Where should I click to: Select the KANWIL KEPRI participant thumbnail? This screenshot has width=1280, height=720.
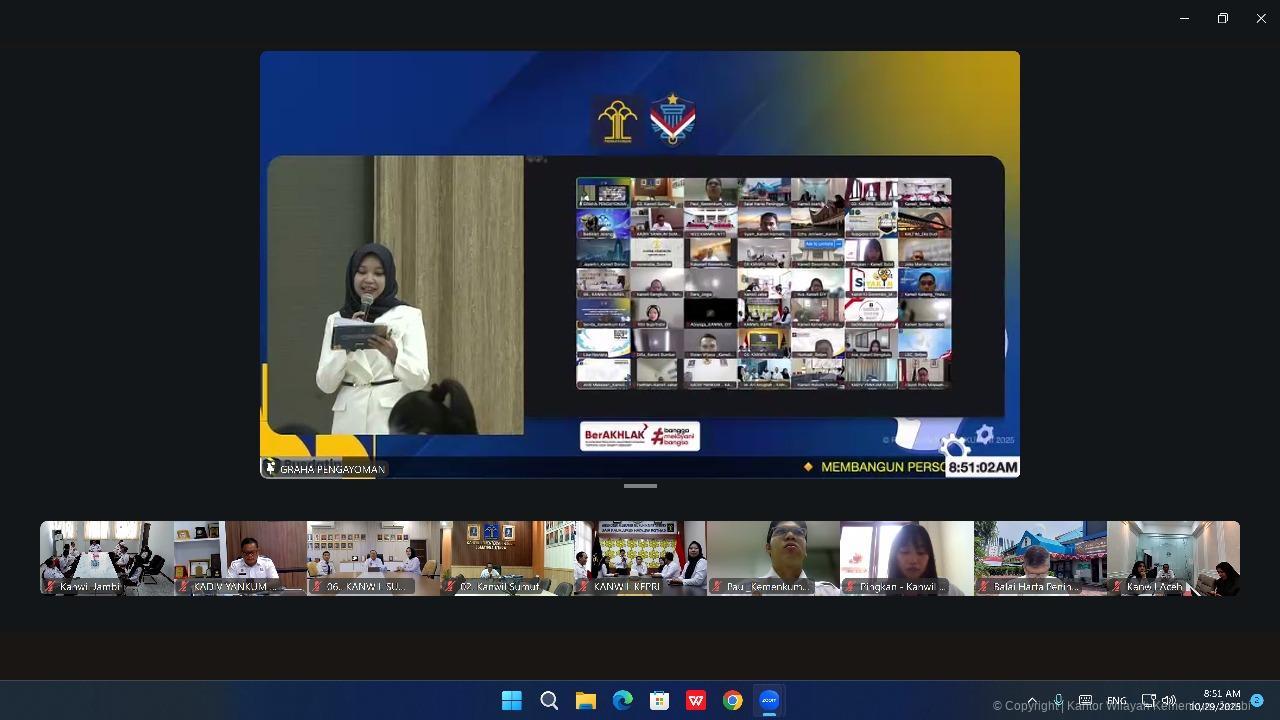tap(640, 557)
